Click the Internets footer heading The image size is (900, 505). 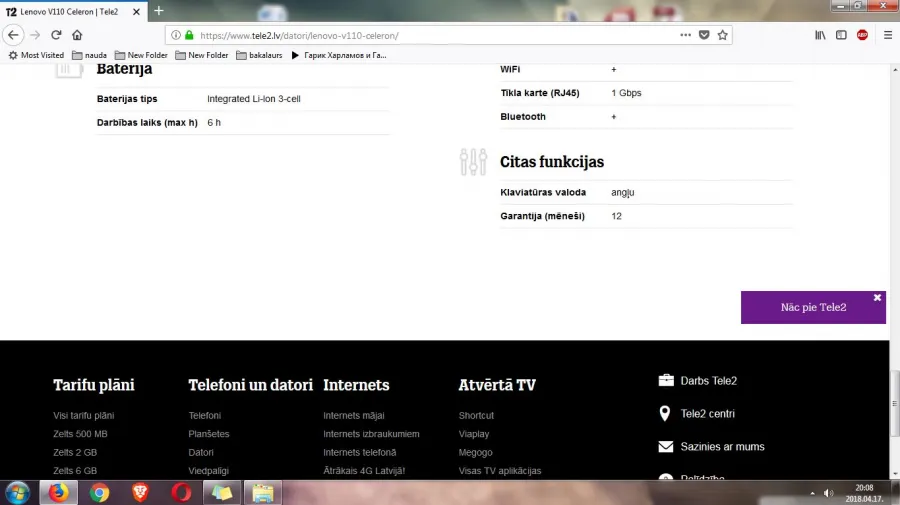coord(356,385)
